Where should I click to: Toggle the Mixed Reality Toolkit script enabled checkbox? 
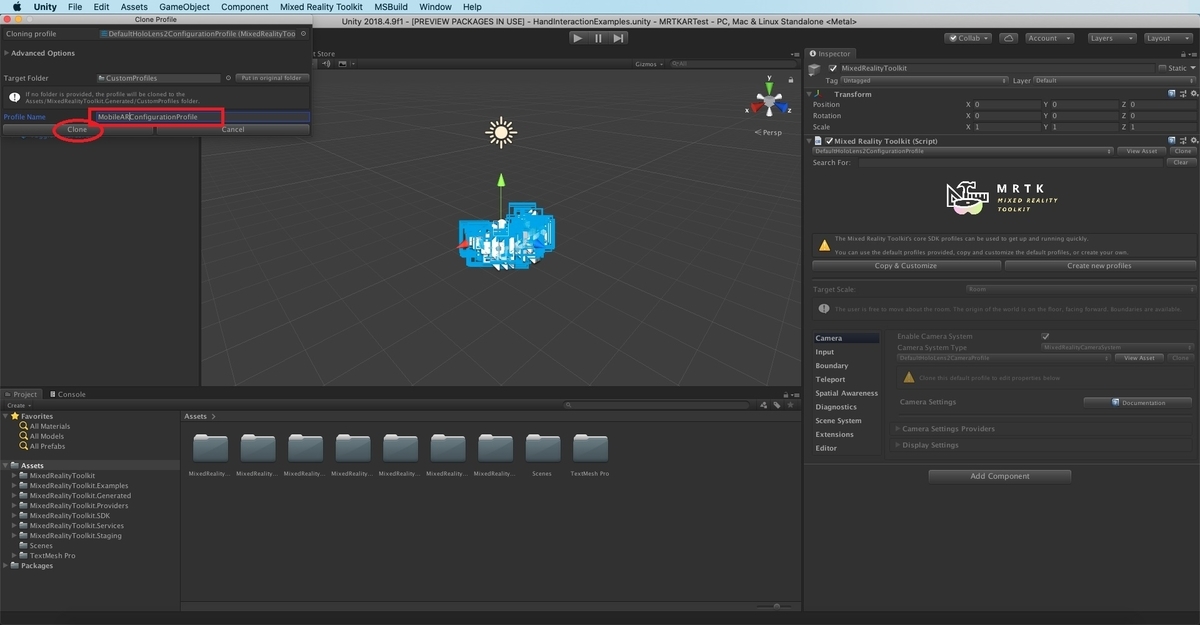[x=829, y=141]
